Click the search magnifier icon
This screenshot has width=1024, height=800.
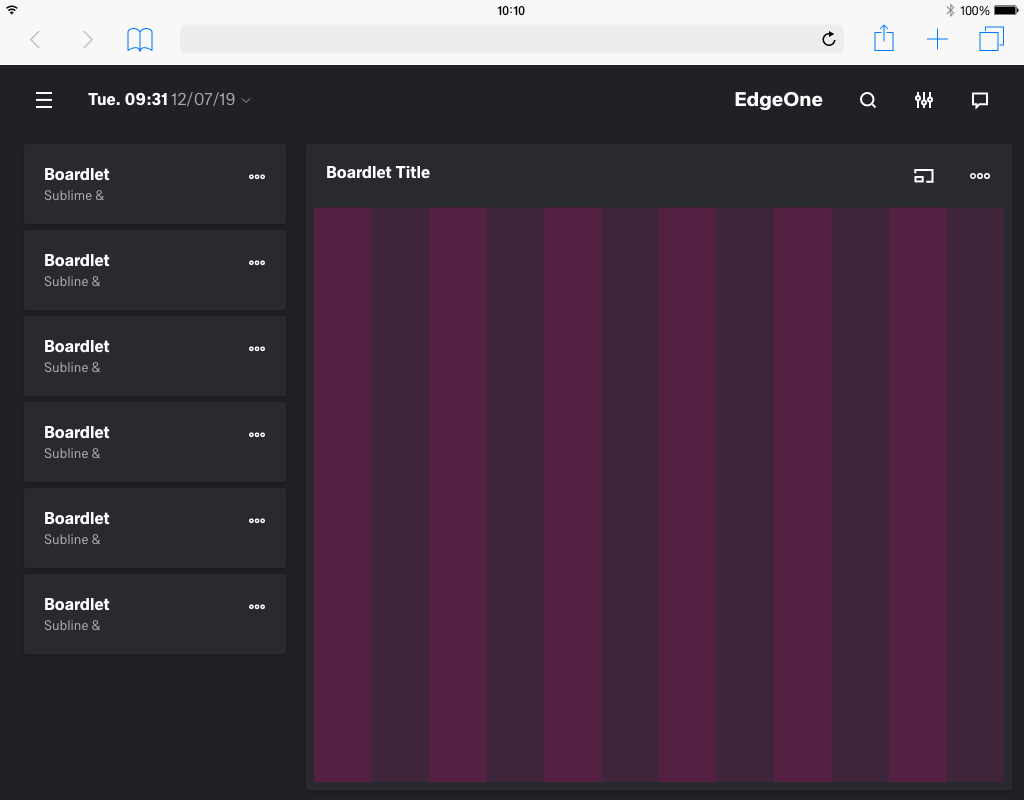click(x=868, y=100)
